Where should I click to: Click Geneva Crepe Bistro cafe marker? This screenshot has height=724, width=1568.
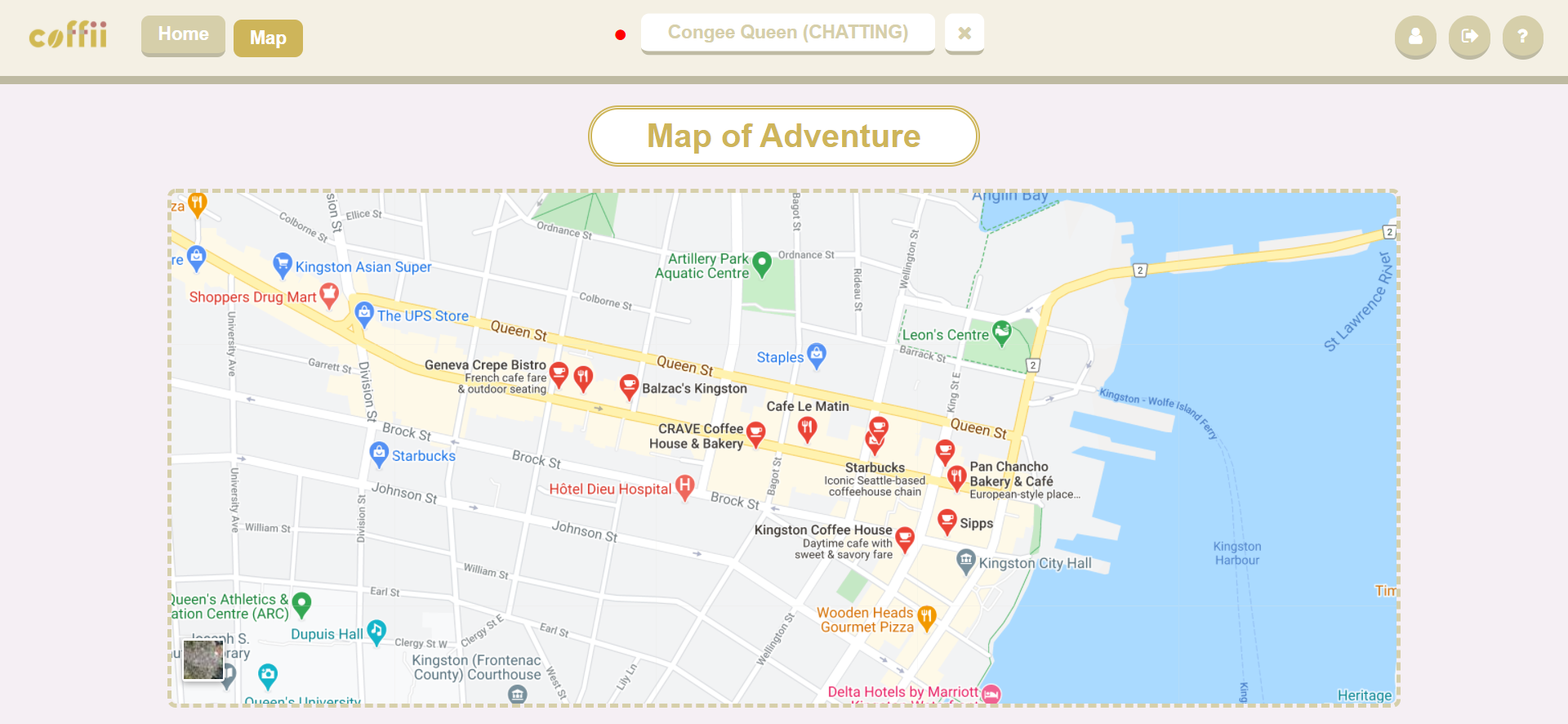pos(559,373)
